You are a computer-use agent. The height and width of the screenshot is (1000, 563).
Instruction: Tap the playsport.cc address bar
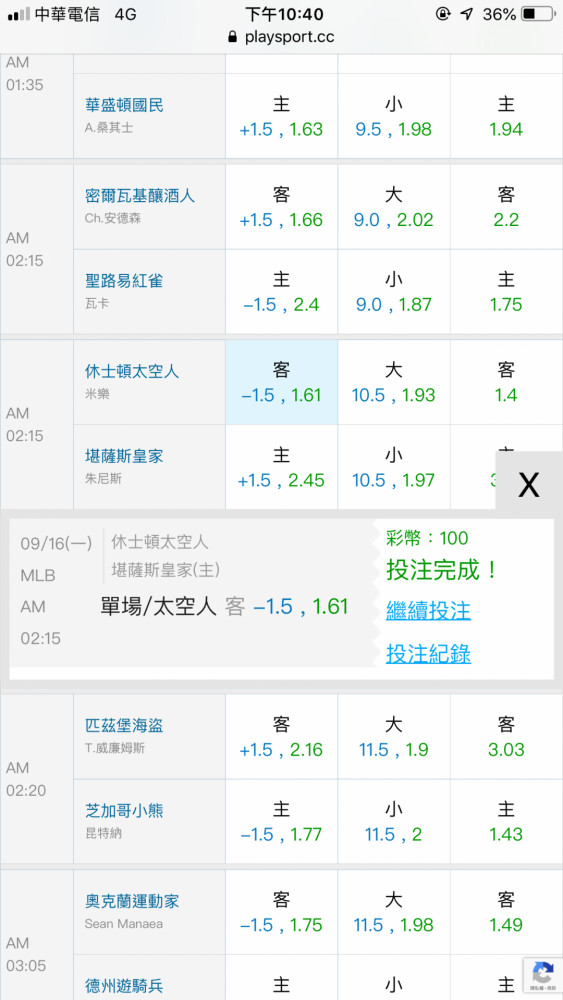click(x=281, y=37)
